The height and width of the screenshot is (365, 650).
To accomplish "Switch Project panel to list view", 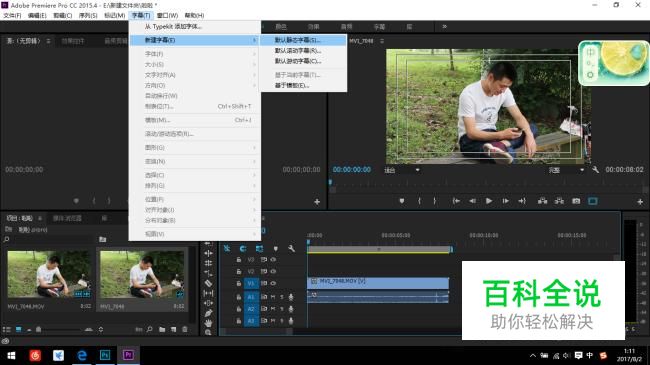I will (x=7, y=329).
